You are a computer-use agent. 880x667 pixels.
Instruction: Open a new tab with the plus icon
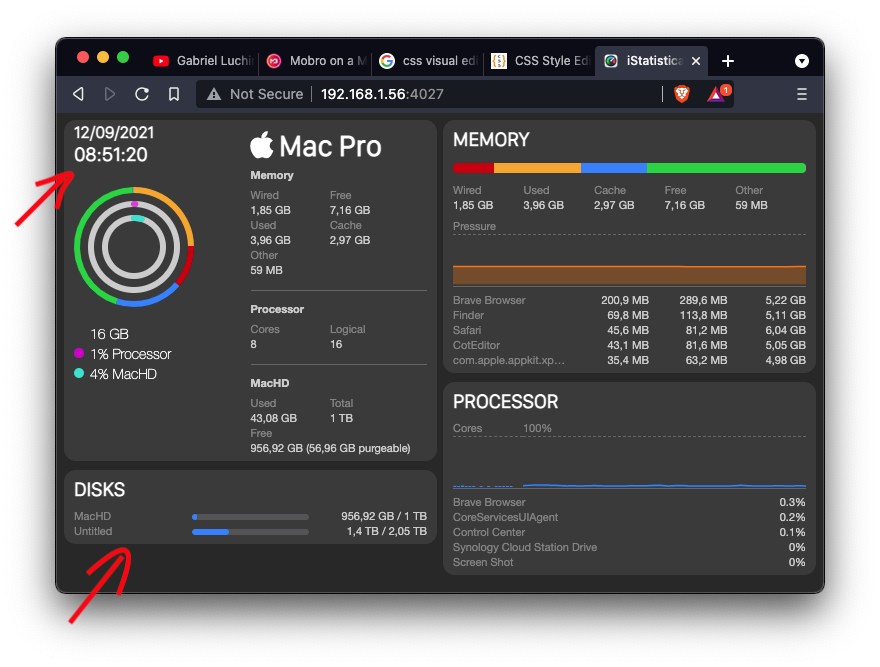(x=727, y=61)
